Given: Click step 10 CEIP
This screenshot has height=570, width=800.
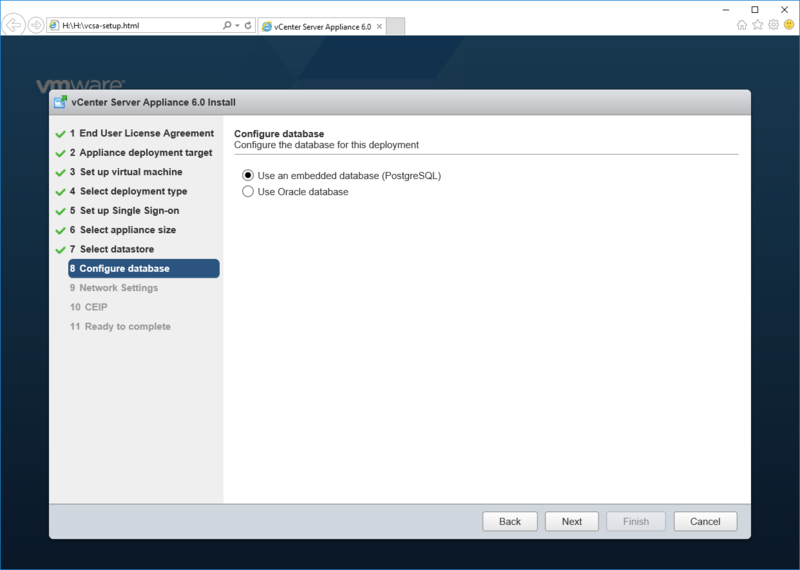Looking at the screenshot, I should coord(89,307).
